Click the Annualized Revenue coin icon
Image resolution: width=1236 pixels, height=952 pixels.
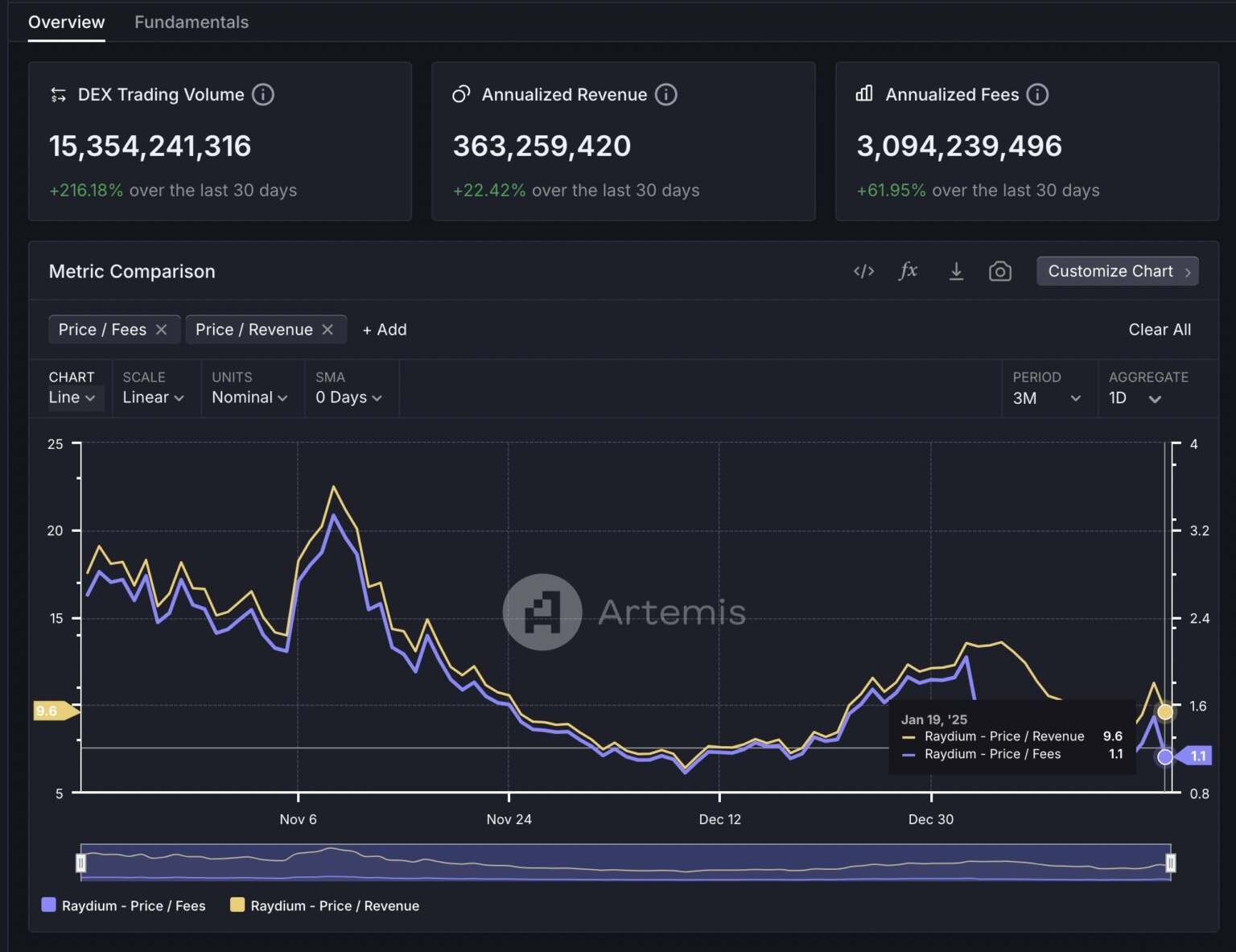461,94
